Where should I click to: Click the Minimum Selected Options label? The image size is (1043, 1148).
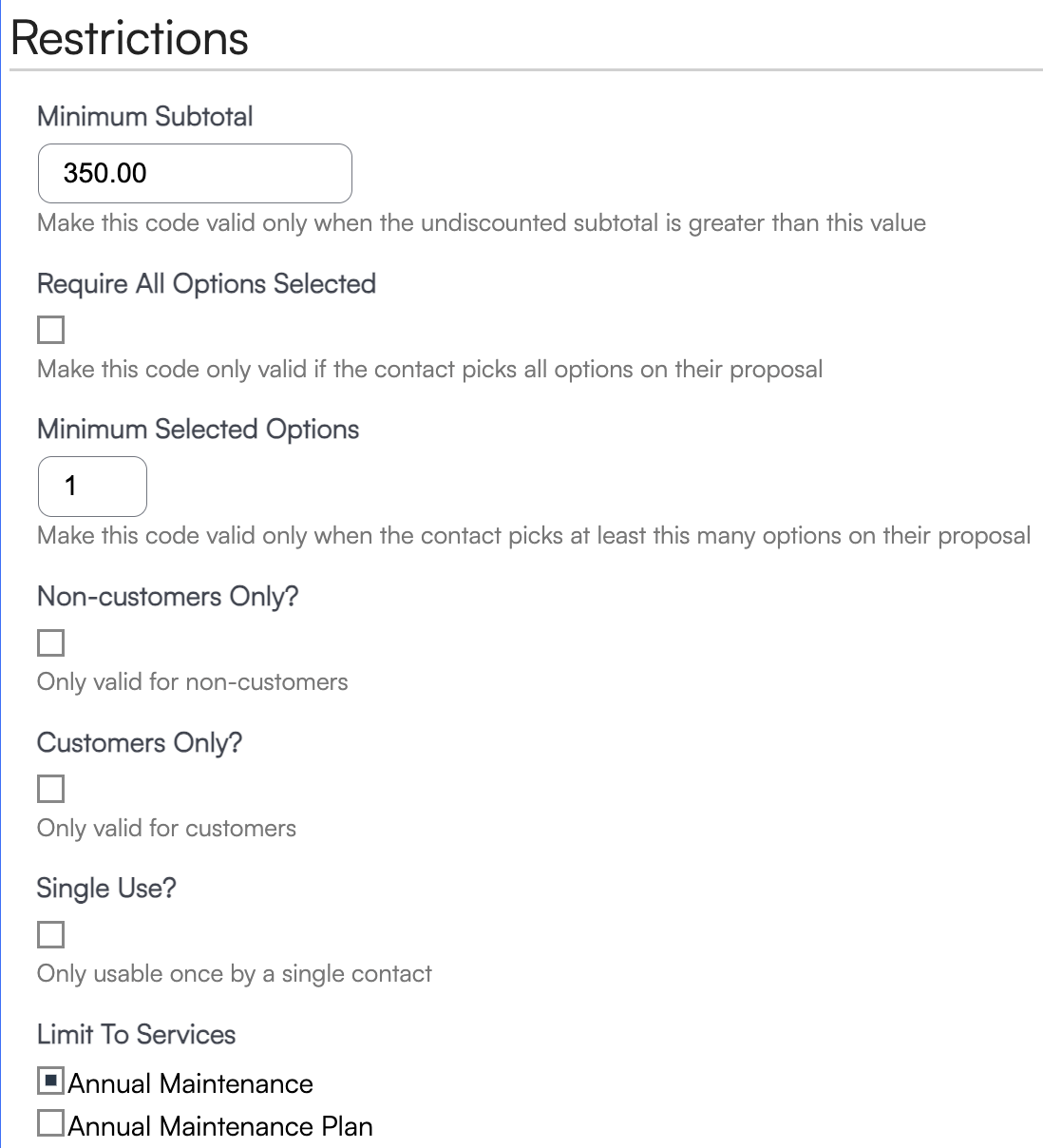pyautogui.click(x=198, y=430)
